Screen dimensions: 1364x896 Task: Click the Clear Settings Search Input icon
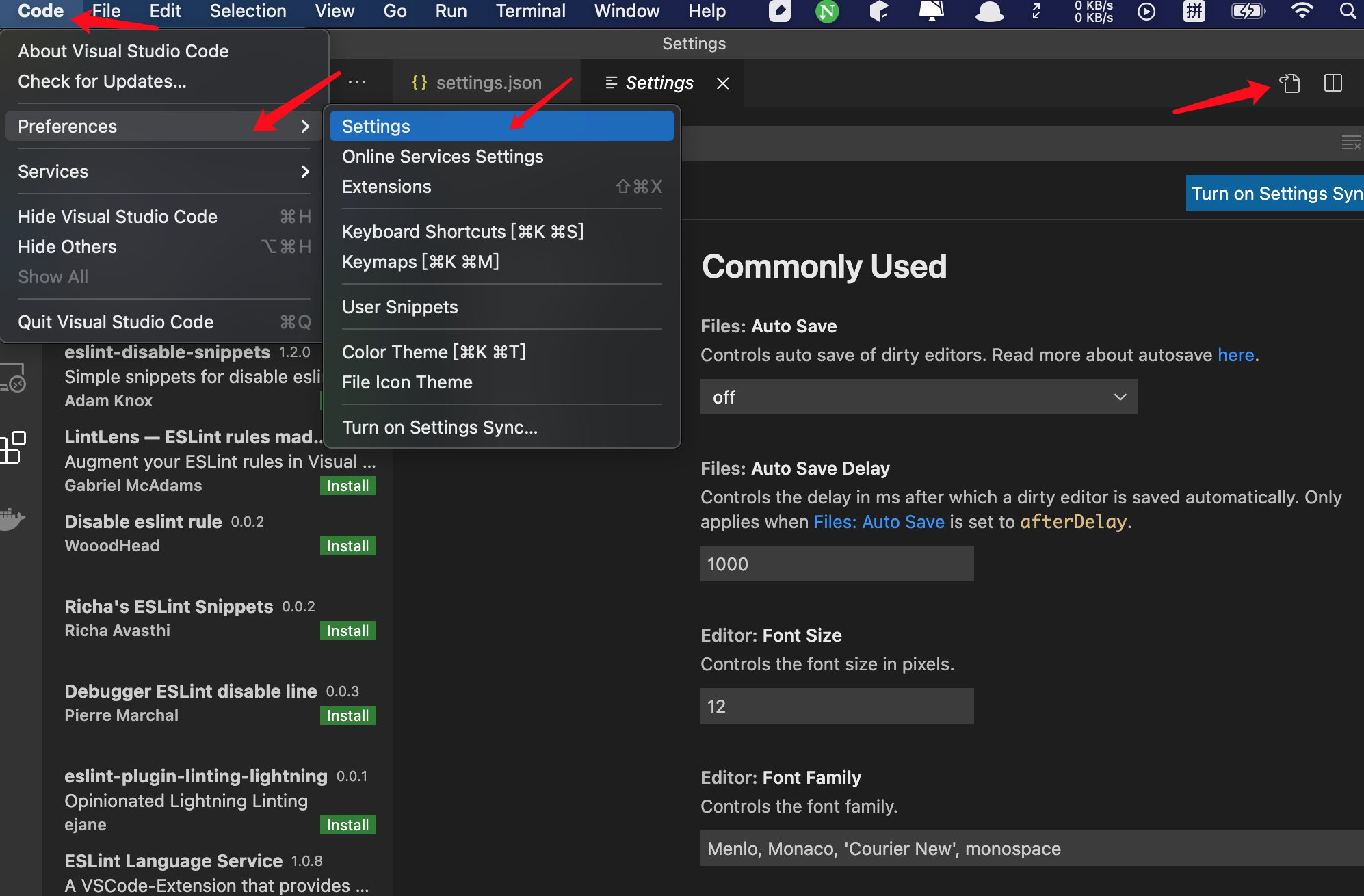click(1350, 143)
